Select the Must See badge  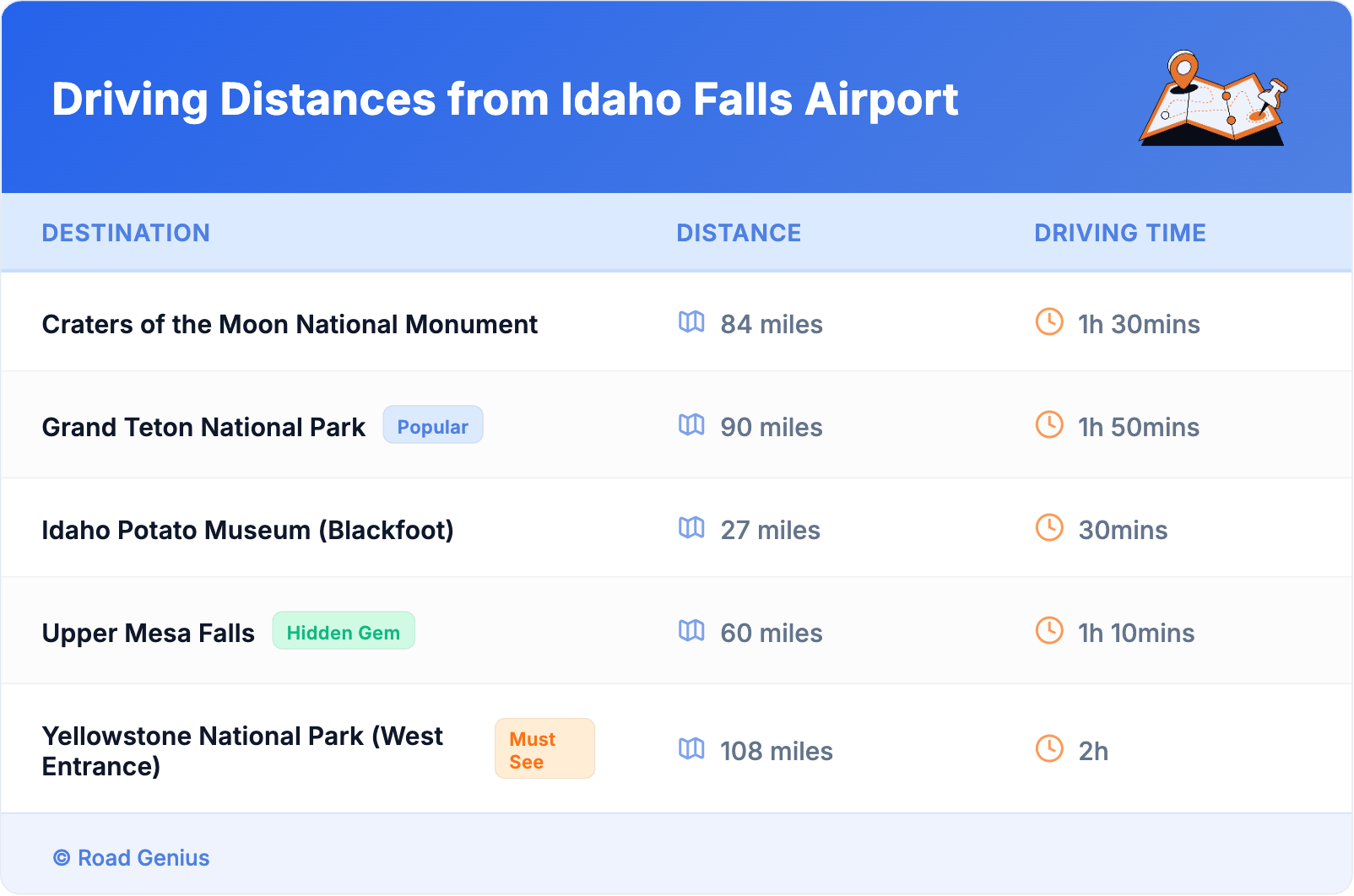click(544, 749)
